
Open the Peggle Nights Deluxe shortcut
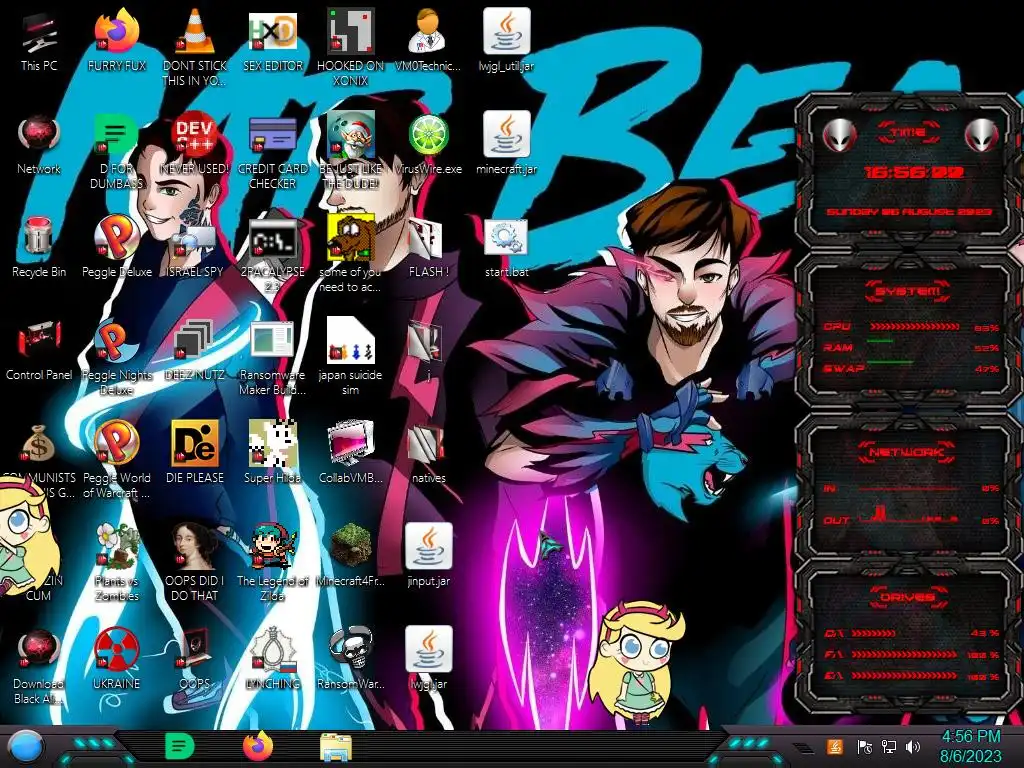116,358
